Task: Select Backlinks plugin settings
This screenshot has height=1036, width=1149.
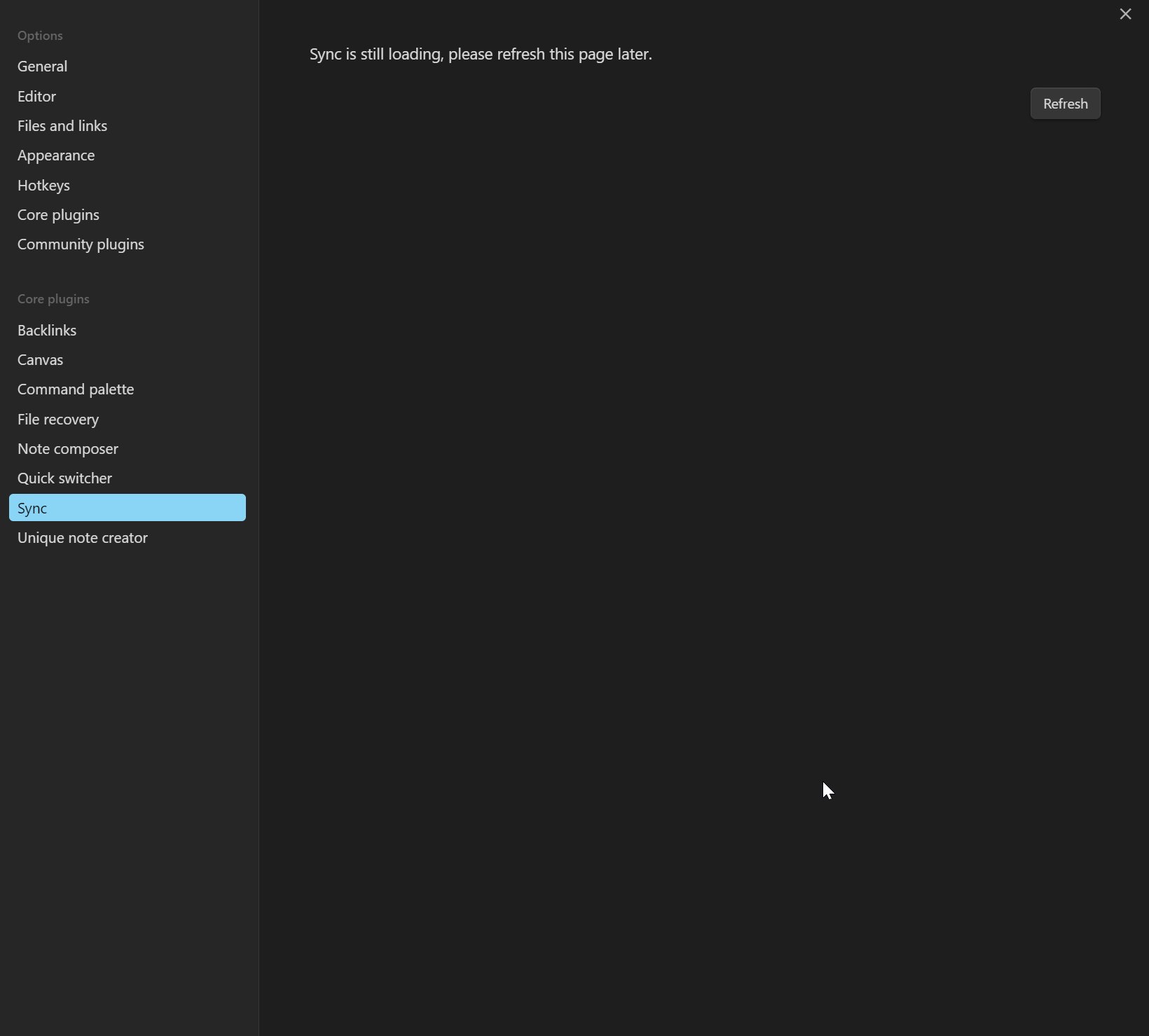Action: point(47,331)
